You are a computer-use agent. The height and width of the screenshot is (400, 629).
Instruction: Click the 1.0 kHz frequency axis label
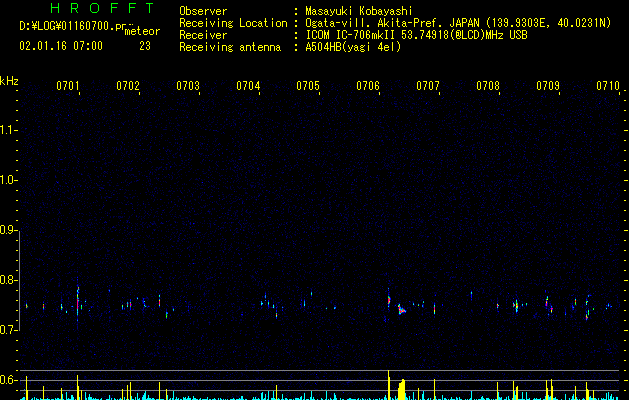[x=8, y=180]
